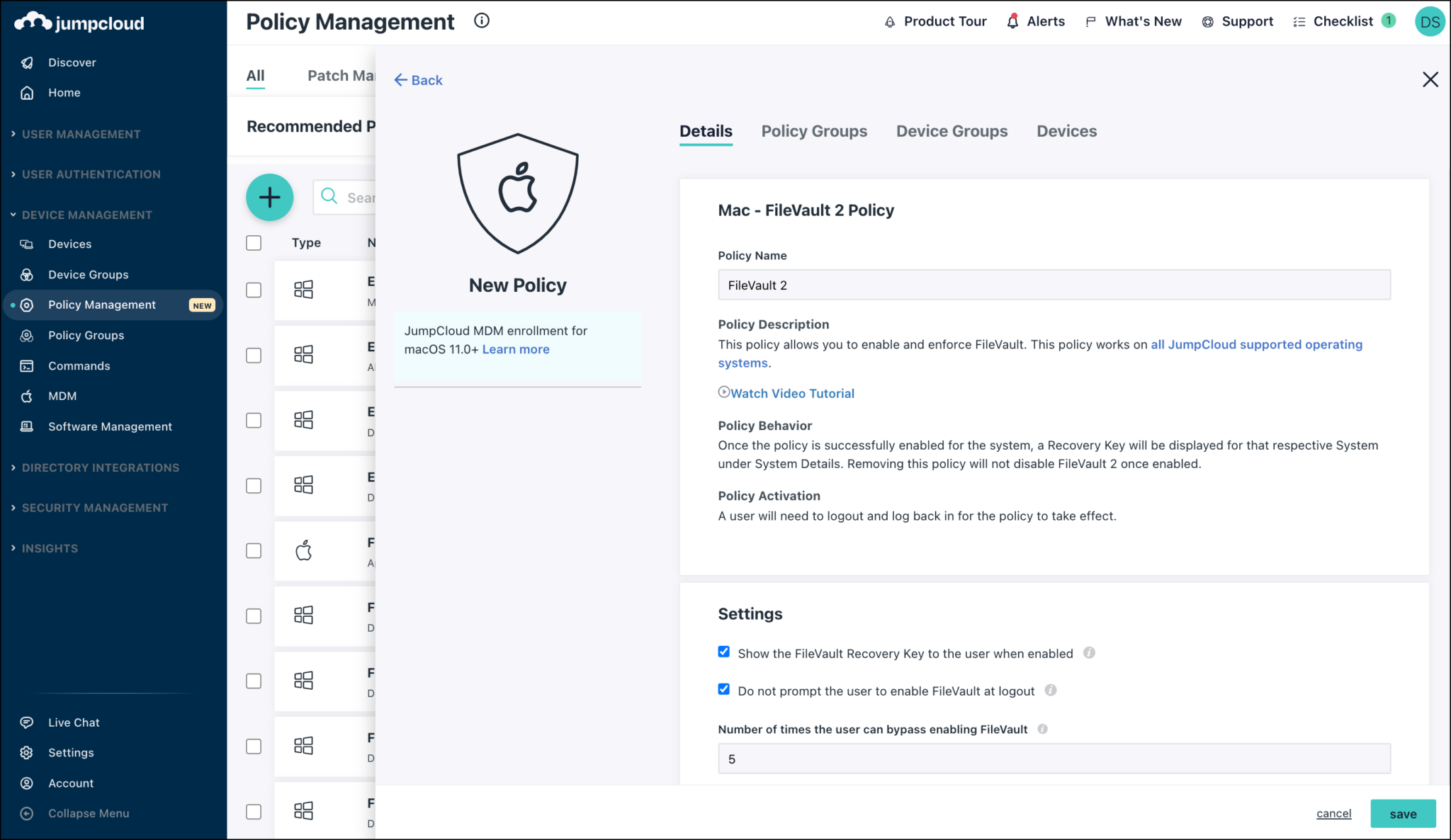
Task: Click the green plus button to add a policy
Action: (x=269, y=198)
